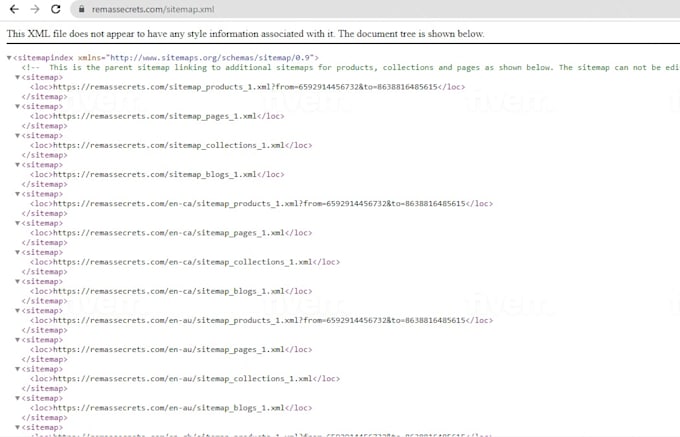This screenshot has height=437, width=680.
Task: Click the 'This is the parent sitemap' comment line
Action: coord(351,68)
